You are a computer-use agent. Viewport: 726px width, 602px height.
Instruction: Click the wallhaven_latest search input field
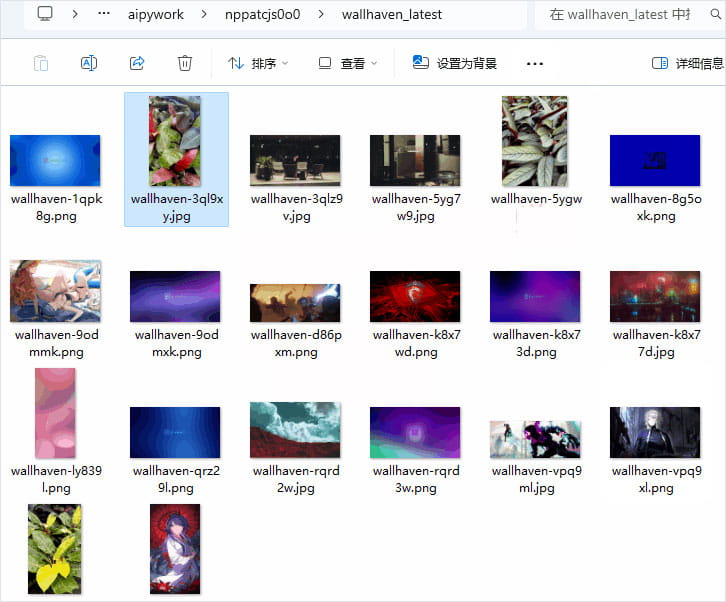[x=620, y=14]
